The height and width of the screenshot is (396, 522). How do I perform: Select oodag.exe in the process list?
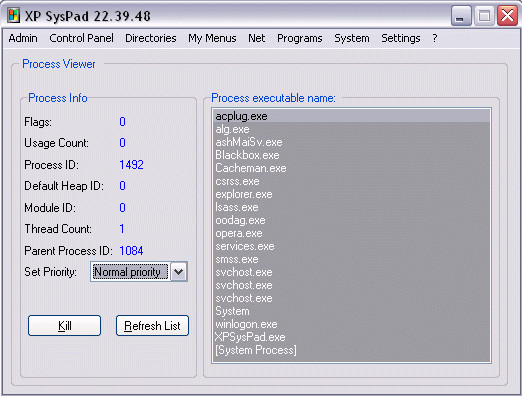pos(351,220)
